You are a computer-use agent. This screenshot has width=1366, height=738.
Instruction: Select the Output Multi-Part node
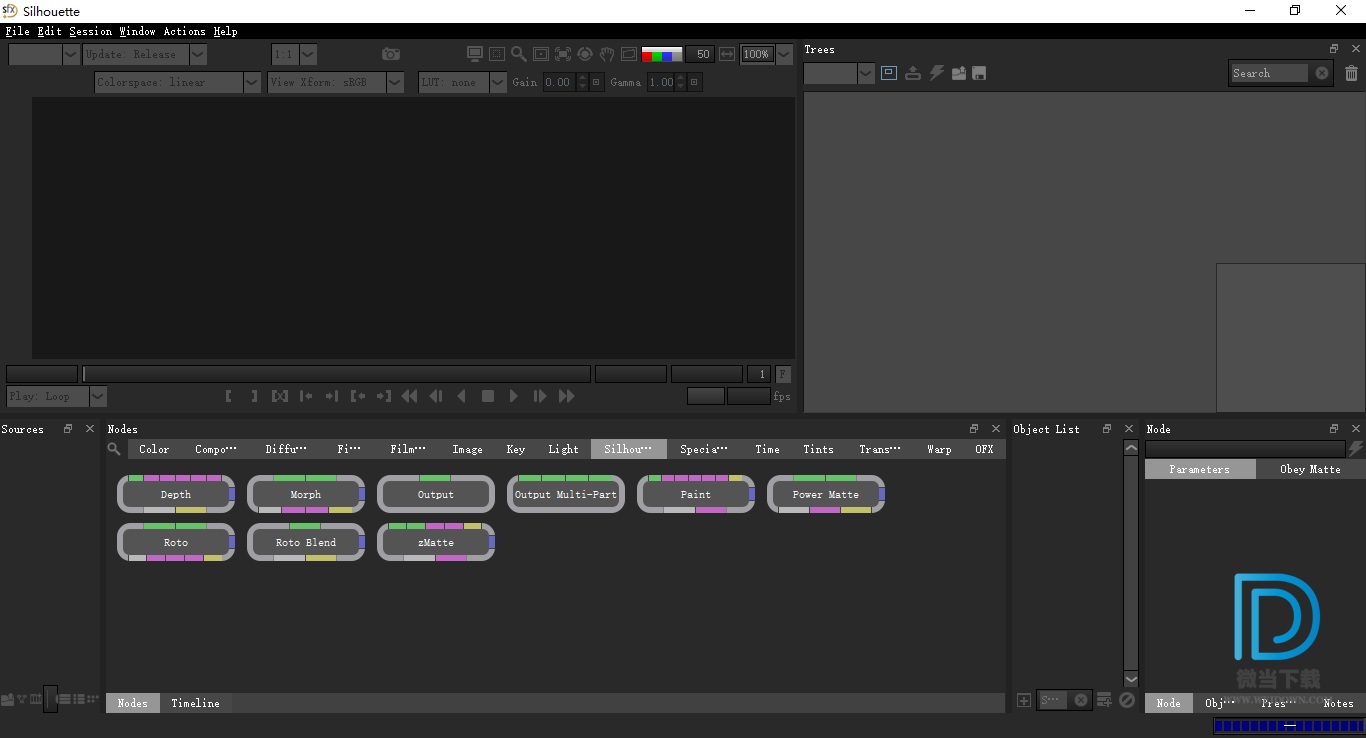pos(566,494)
